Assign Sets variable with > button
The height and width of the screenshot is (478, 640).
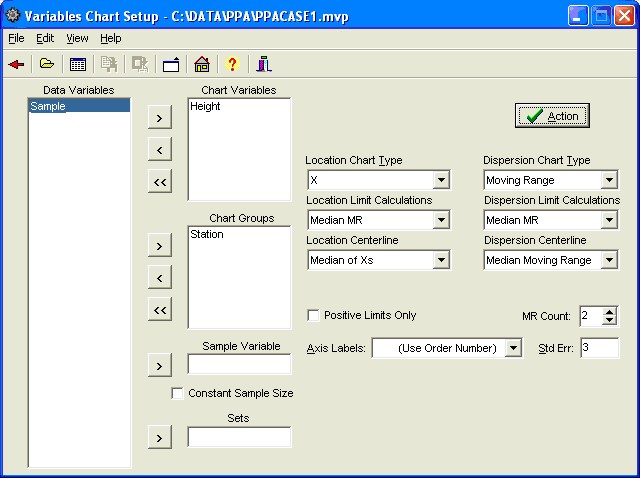160,438
